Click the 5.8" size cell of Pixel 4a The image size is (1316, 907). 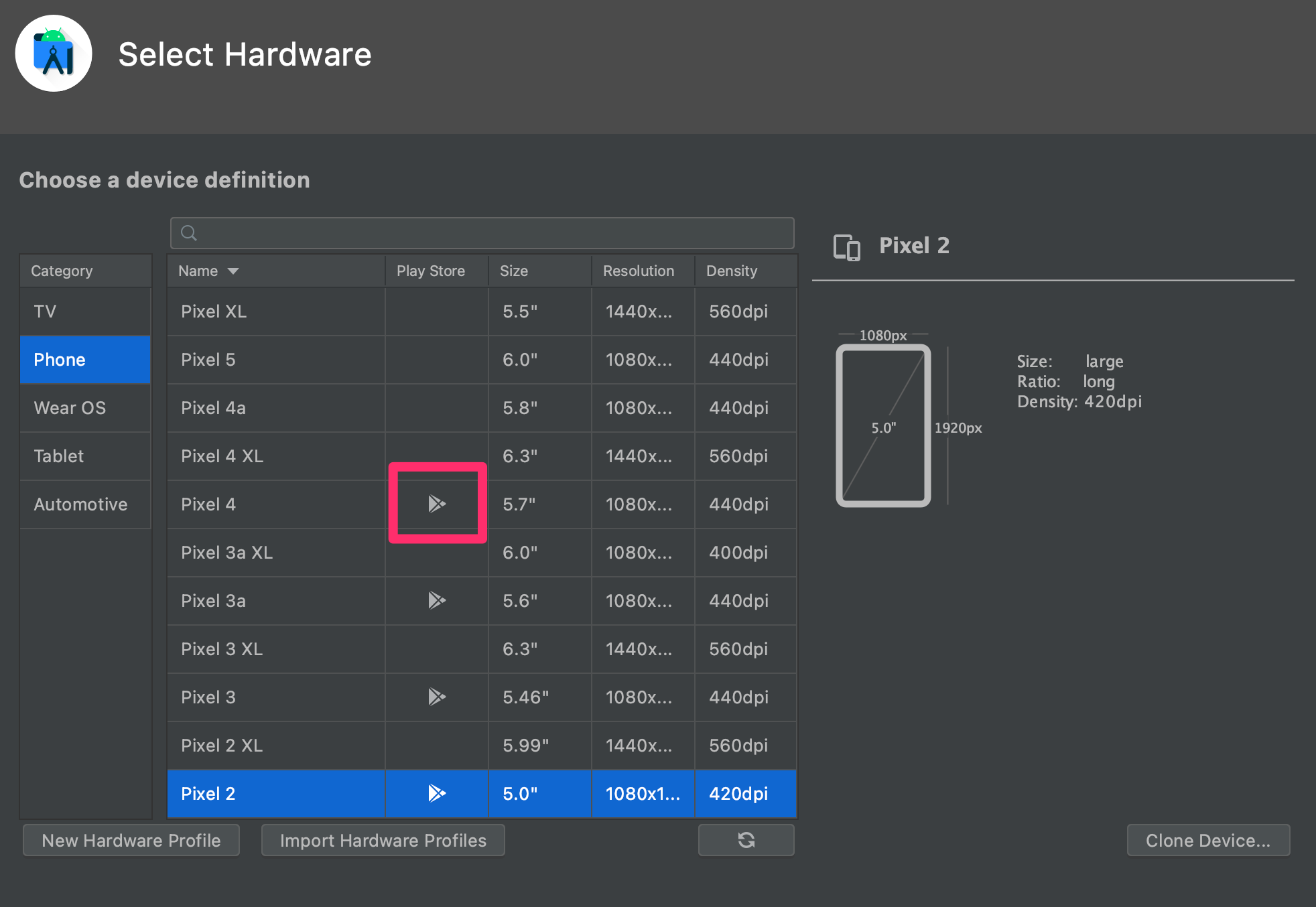click(x=540, y=408)
